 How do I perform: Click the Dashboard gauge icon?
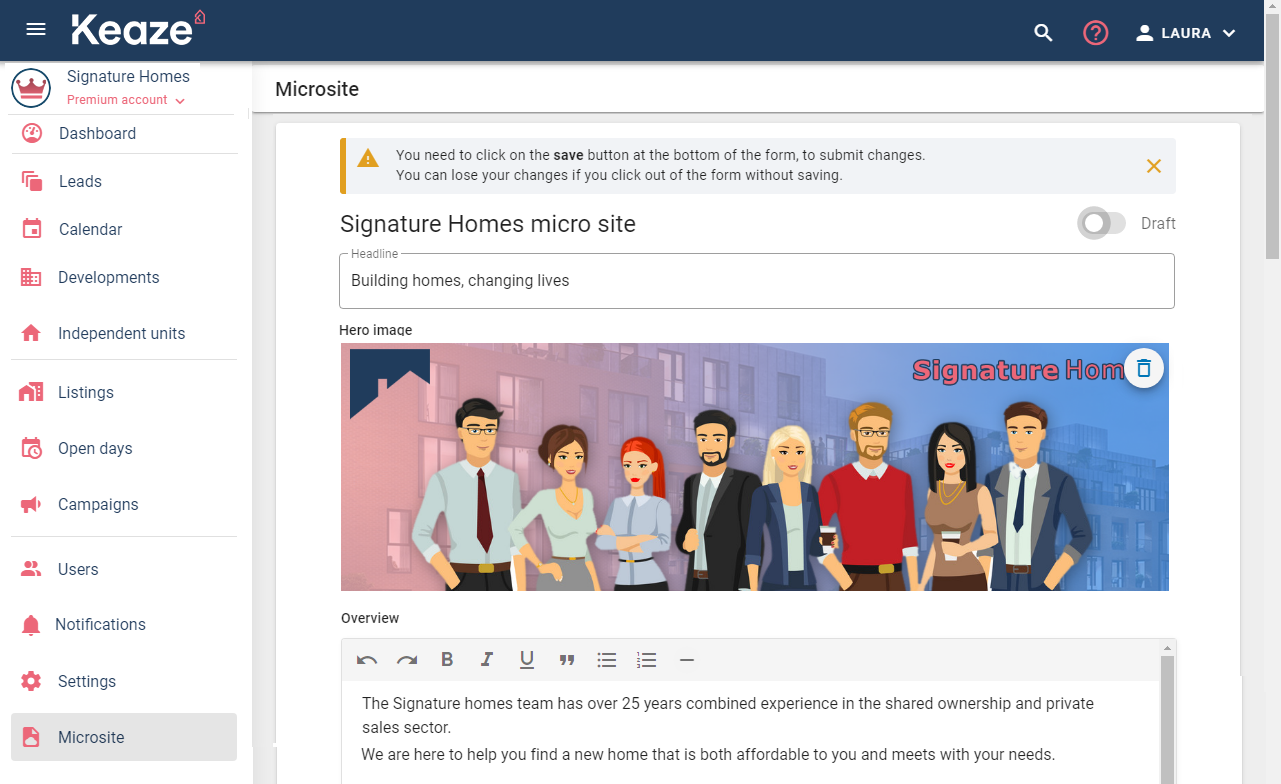31,133
